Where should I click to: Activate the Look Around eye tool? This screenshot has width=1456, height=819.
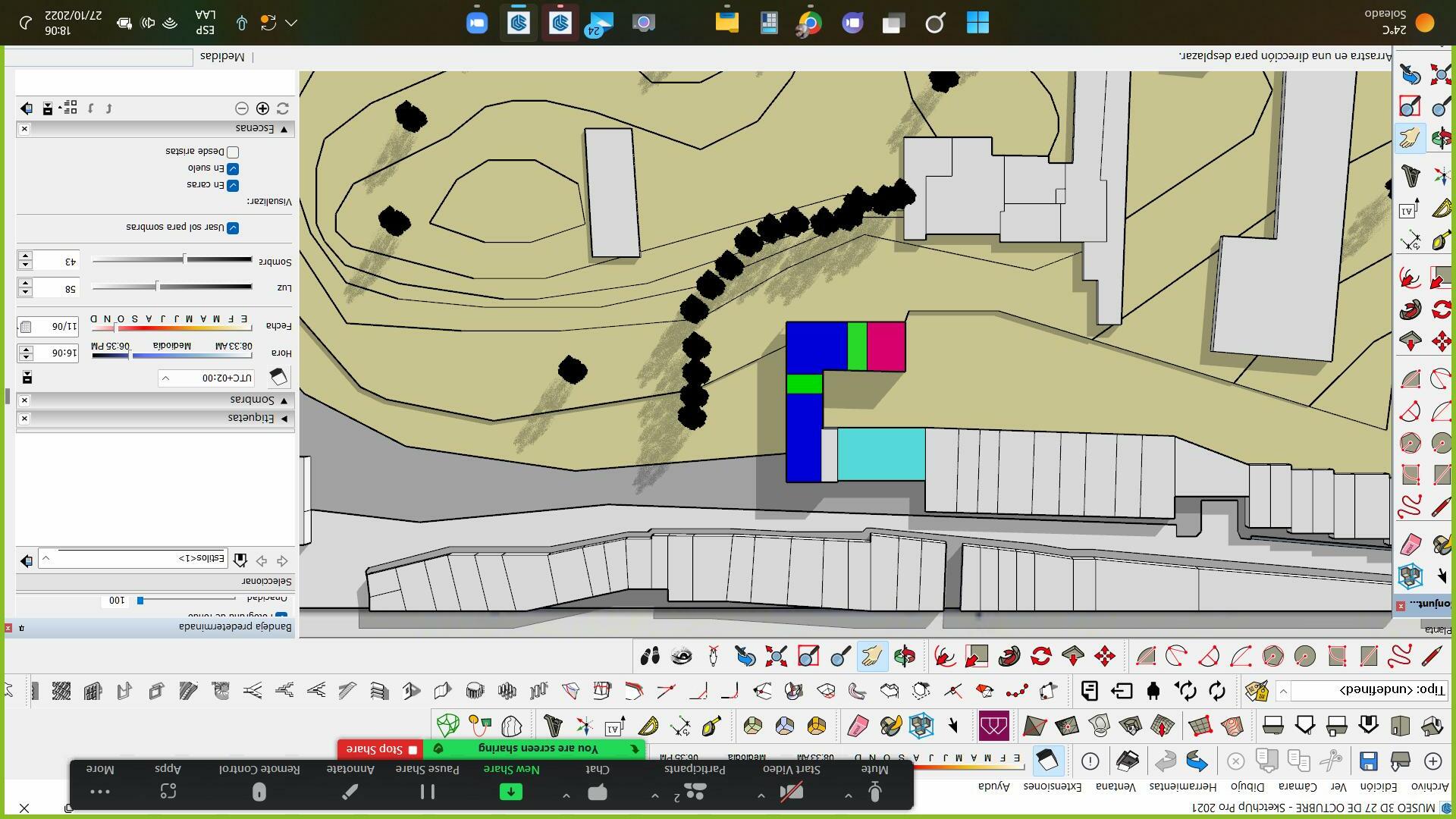[682, 656]
